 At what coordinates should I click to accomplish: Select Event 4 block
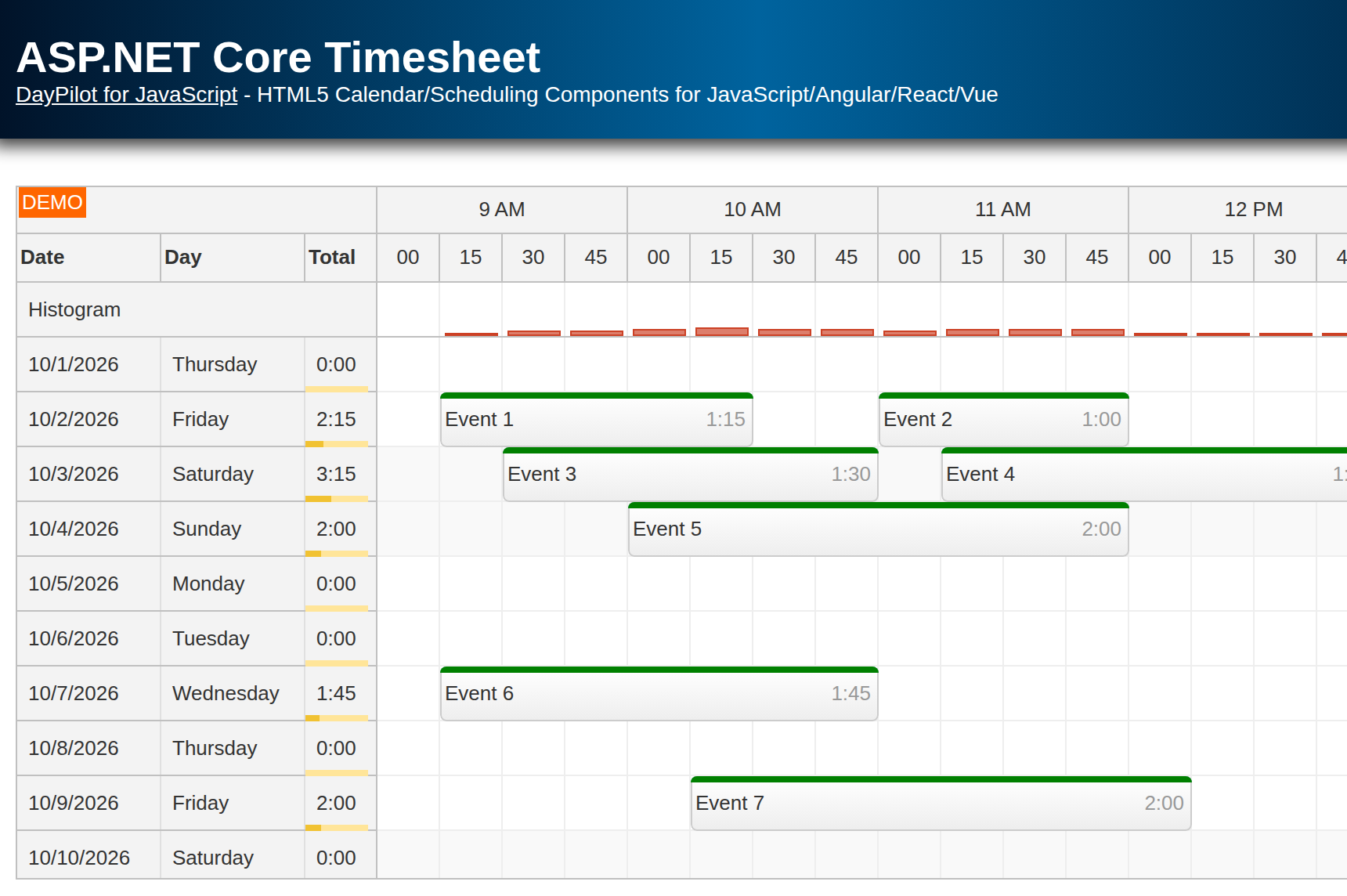pyautogui.click(x=1144, y=474)
